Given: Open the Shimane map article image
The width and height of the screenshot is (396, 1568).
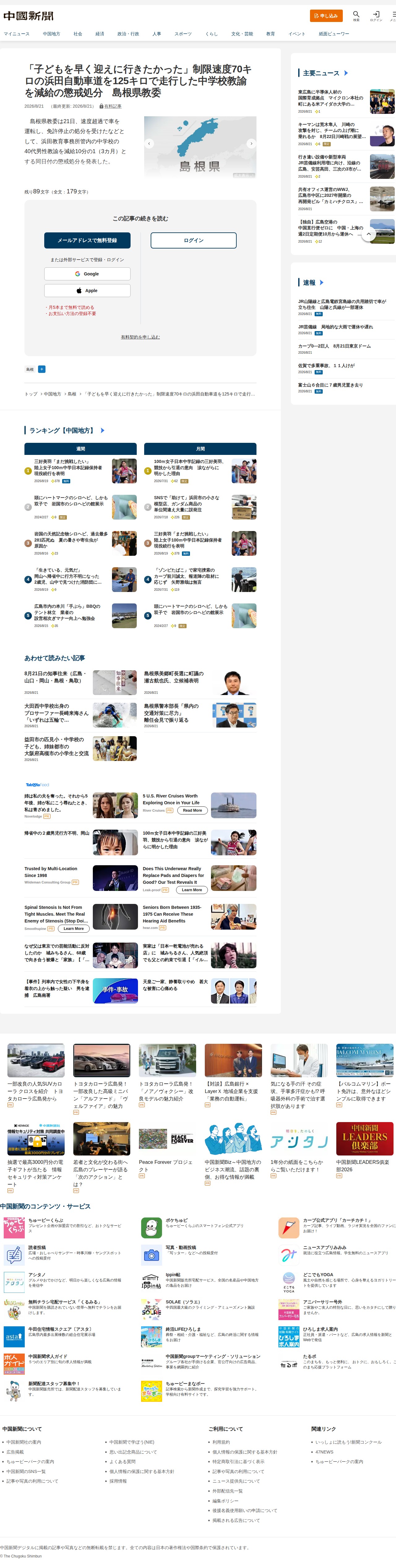Looking at the screenshot, I should point(200,147).
